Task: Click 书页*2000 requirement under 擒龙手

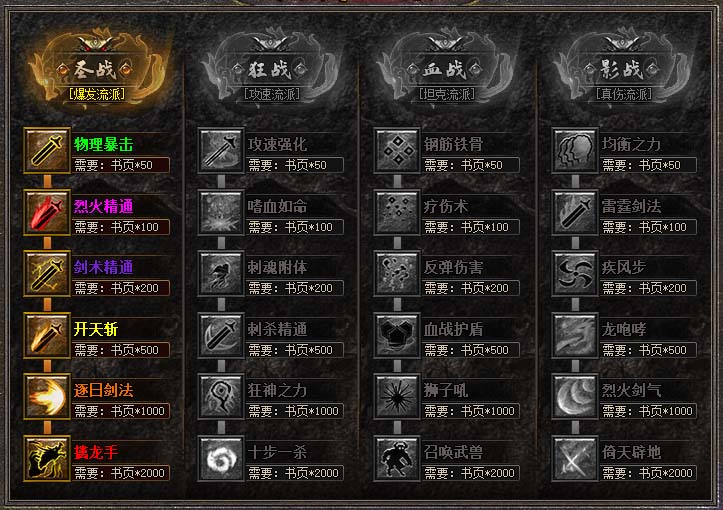Action: pyautogui.click(x=138, y=473)
